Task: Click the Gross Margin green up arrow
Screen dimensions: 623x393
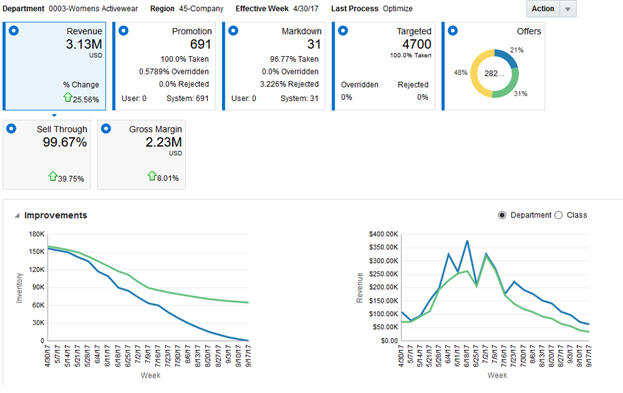Action: click(x=152, y=176)
